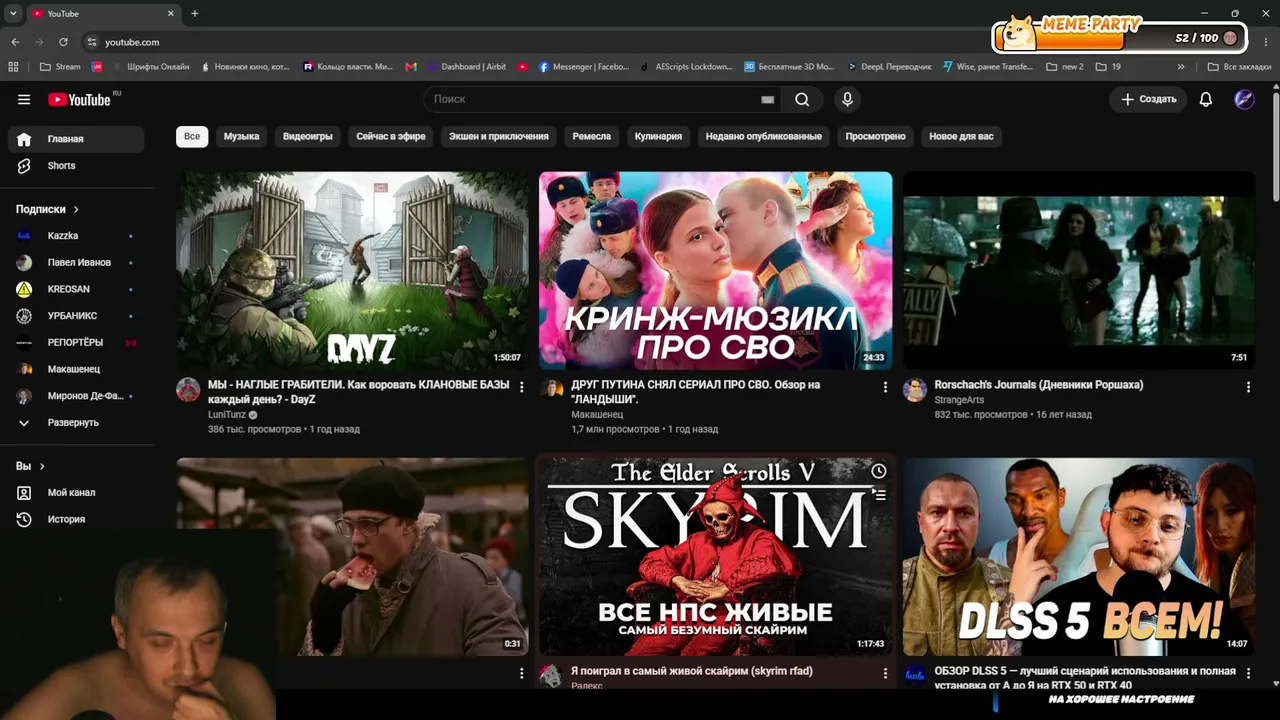This screenshot has height=720, width=1280.
Task: Play the DayZ video thumbnail
Action: click(352, 271)
